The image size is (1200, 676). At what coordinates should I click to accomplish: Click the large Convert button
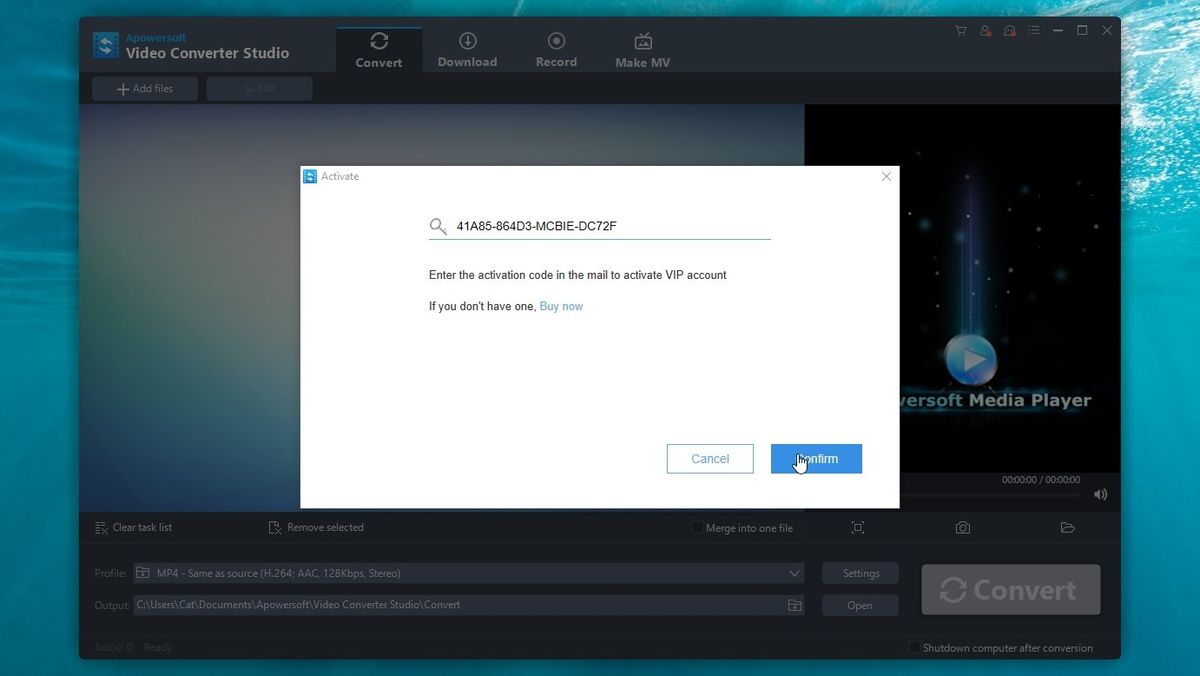click(1011, 590)
